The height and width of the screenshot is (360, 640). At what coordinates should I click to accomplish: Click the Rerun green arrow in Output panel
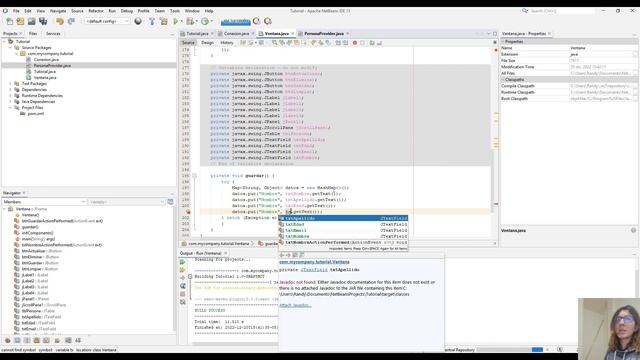pyautogui.click(x=182, y=262)
